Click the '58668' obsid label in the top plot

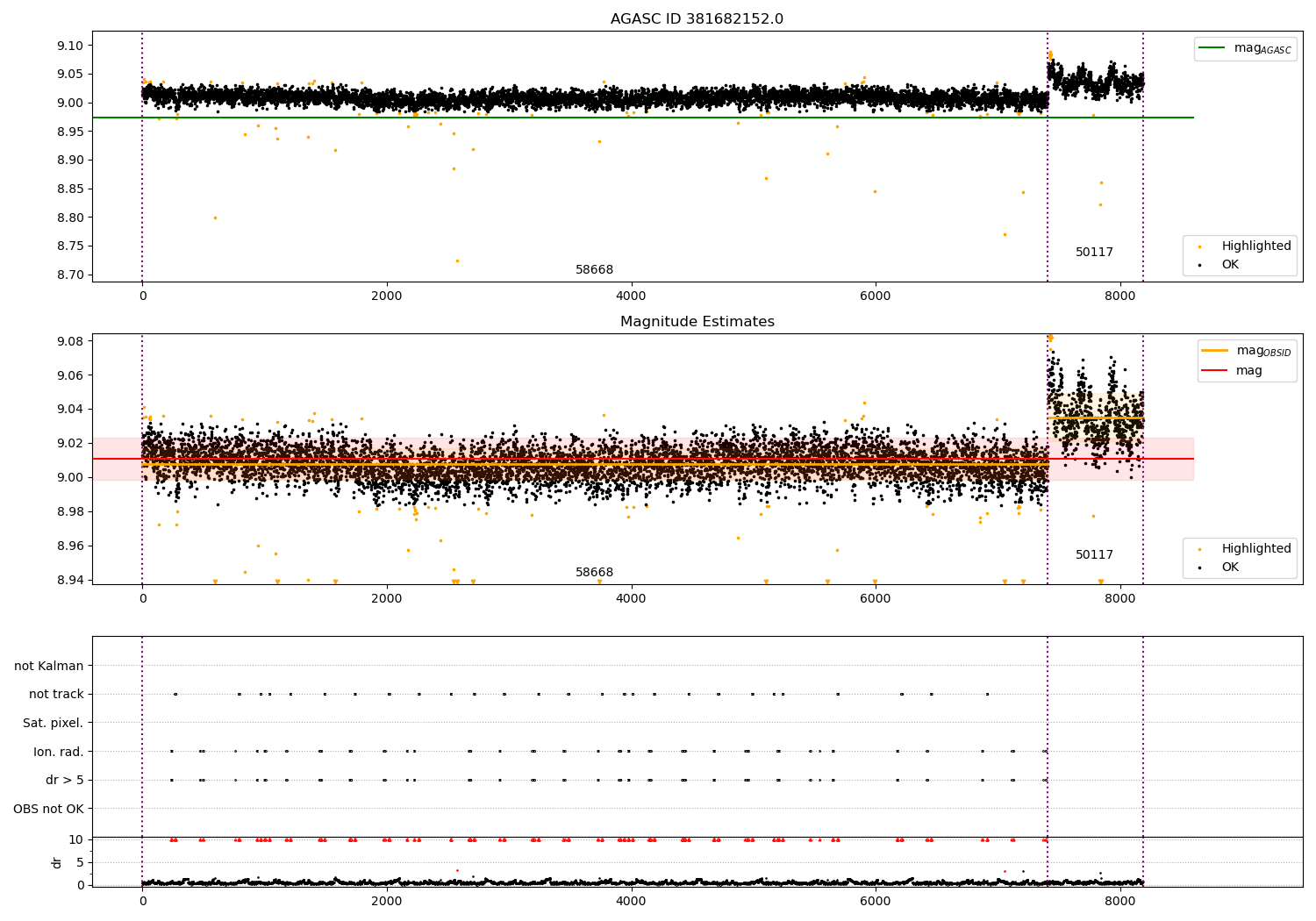(x=594, y=270)
